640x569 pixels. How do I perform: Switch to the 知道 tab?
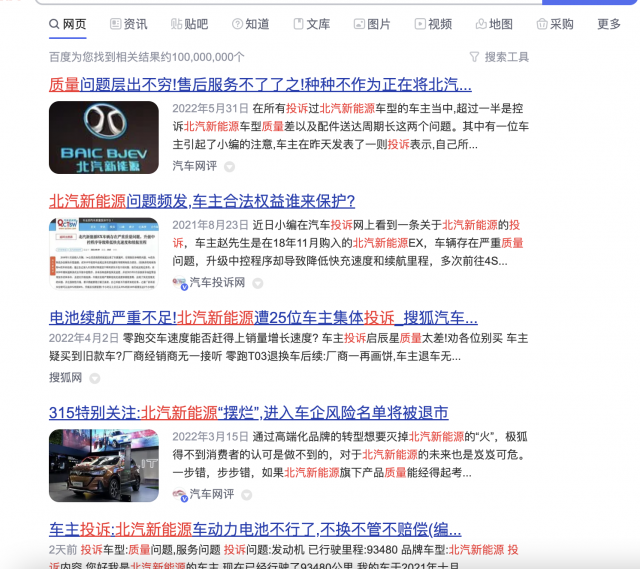click(251, 24)
